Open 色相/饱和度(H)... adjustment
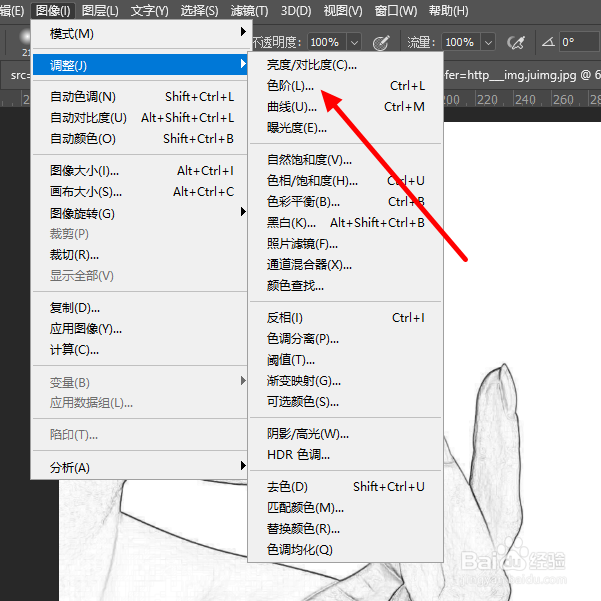Image resolution: width=601 pixels, height=601 pixels. tap(345, 181)
